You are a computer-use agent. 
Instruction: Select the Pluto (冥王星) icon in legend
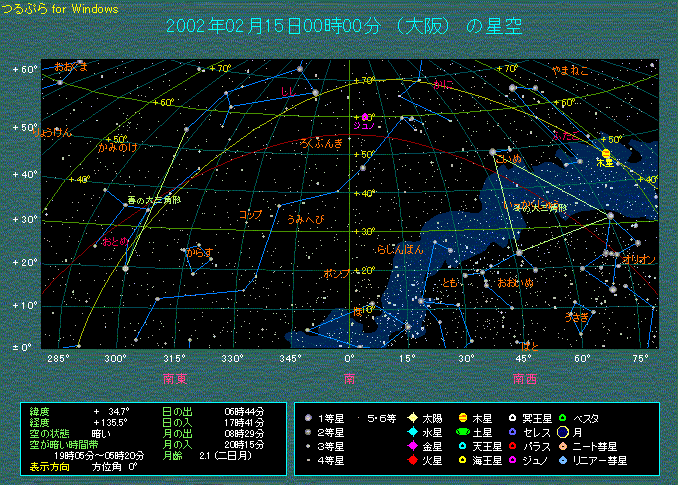[x=513, y=417]
